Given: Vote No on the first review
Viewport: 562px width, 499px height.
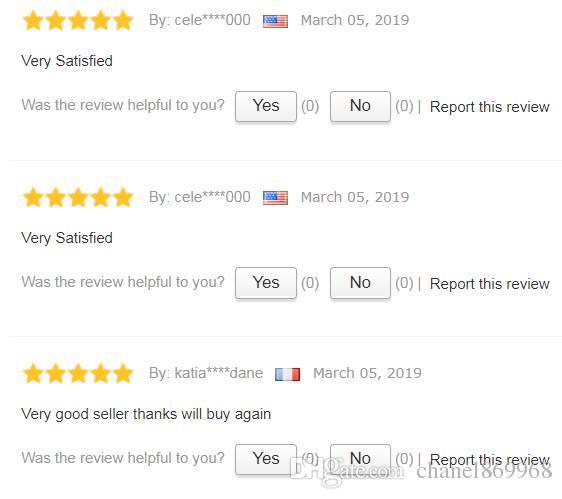Looking at the screenshot, I should pyautogui.click(x=360, y=106).
